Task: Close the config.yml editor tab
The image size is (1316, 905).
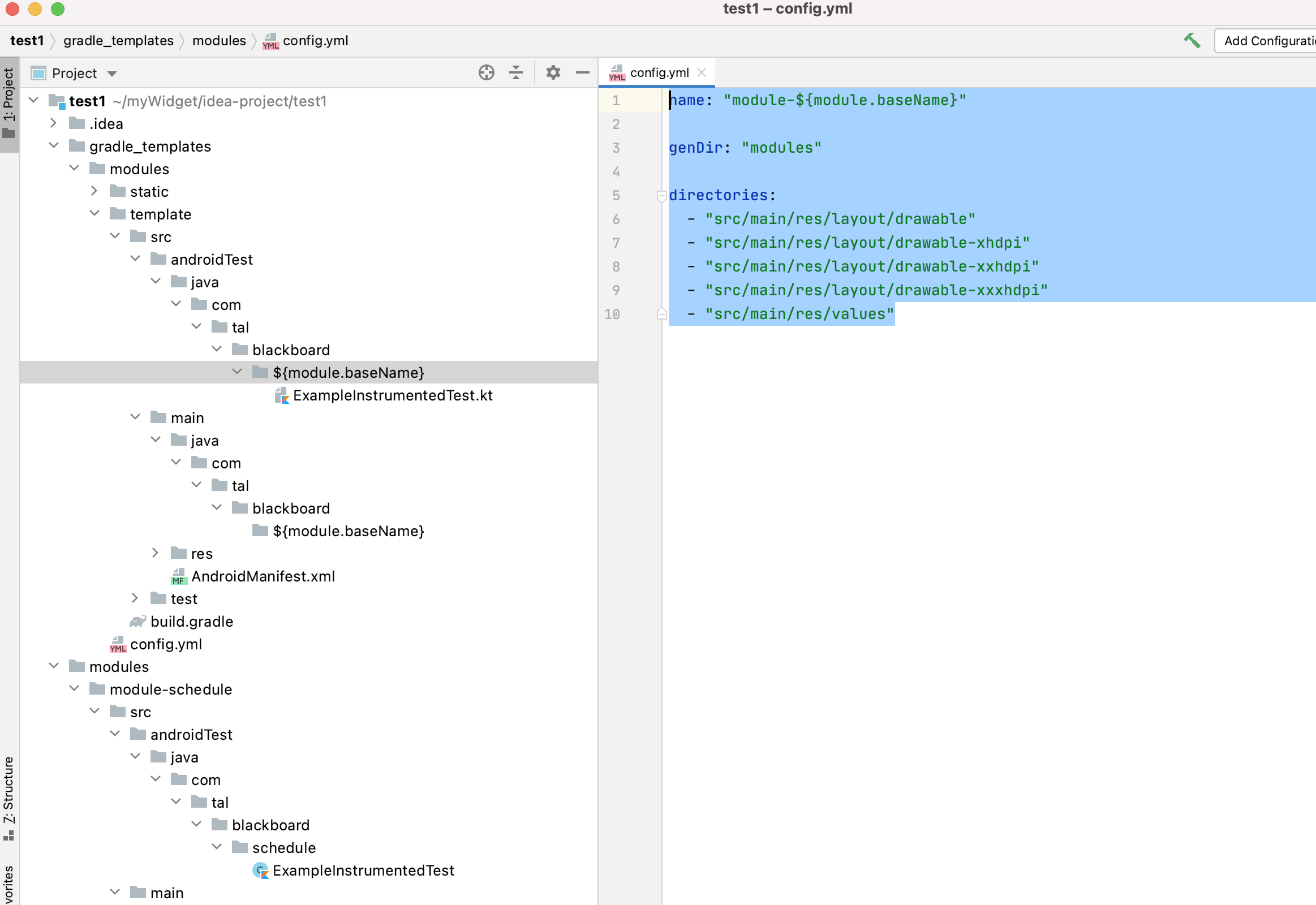Action: pyautogui.click(x=702, y=72)
